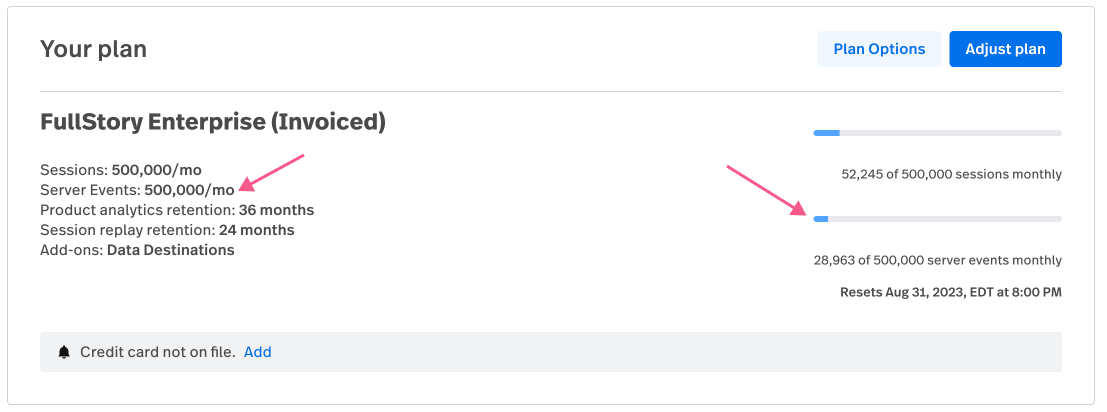Click the 28,963 of 500,000 server events text
This screenshot has height=412, width=1107.
938,260
